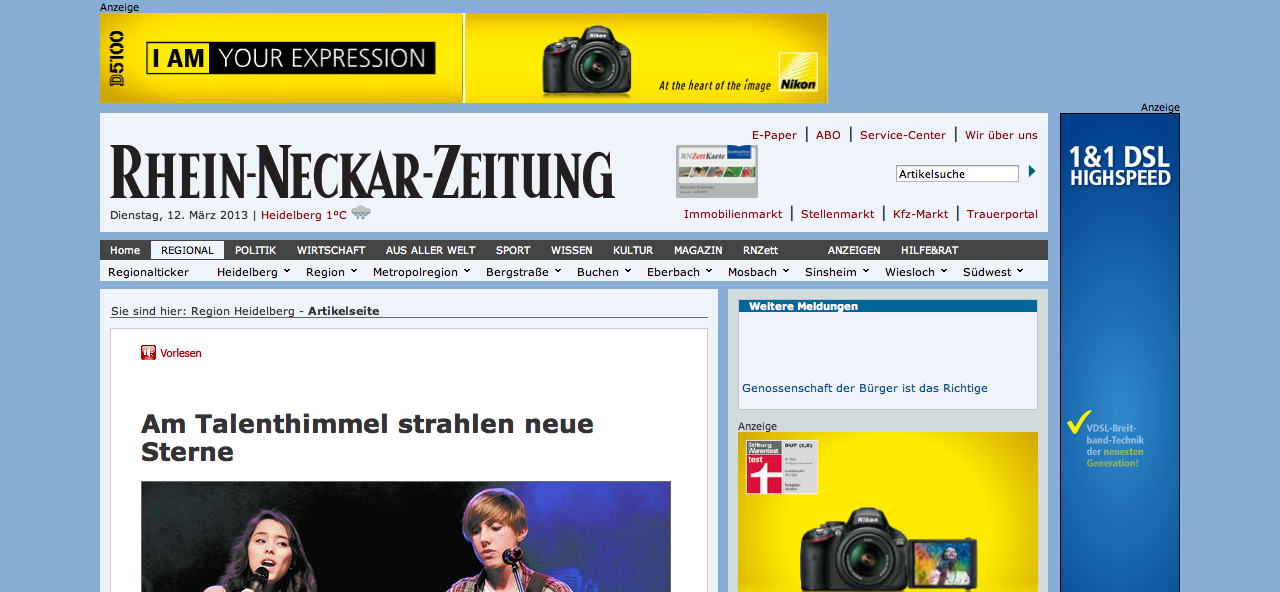Click the Rhein-Neckar-Zeitung logo
Screen dimensions: 1280x592
(x=362, y=172)
